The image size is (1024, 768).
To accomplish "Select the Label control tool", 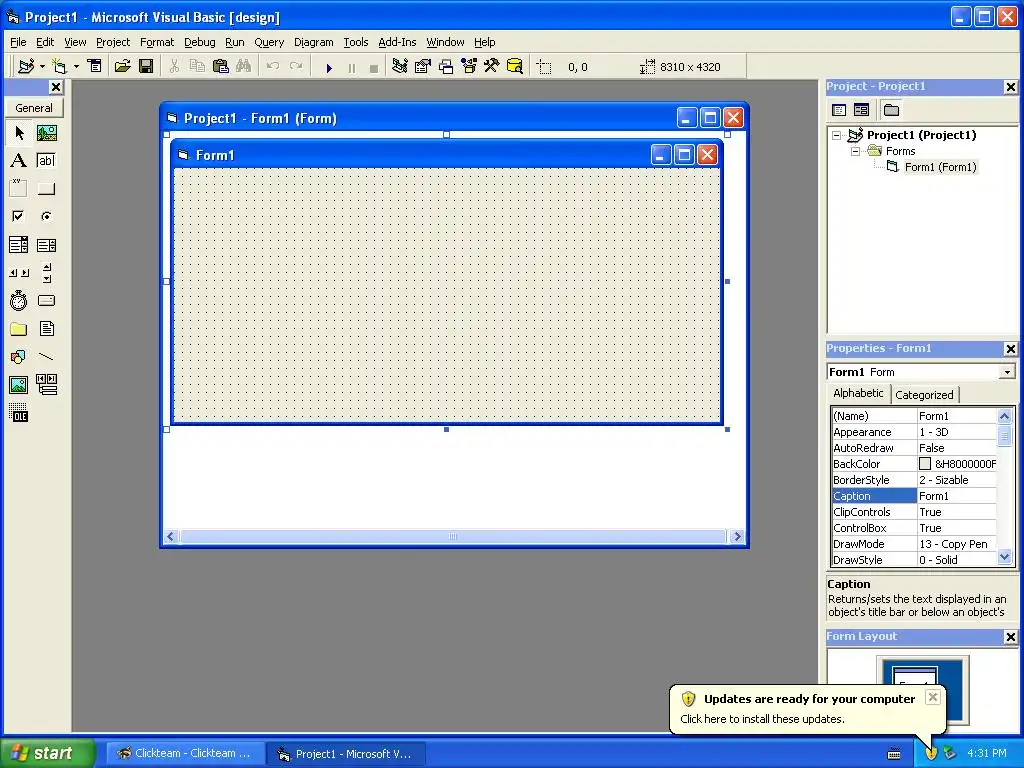I will [x=19, y=161].
